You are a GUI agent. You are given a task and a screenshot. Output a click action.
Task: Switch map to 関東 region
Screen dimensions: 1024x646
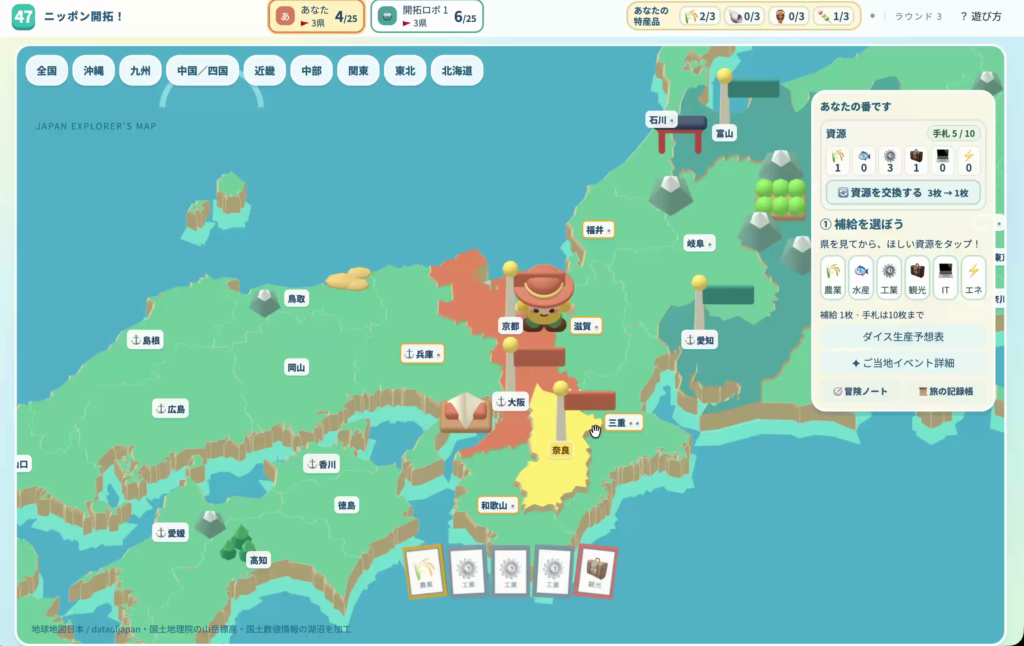(x=359, y=71)
